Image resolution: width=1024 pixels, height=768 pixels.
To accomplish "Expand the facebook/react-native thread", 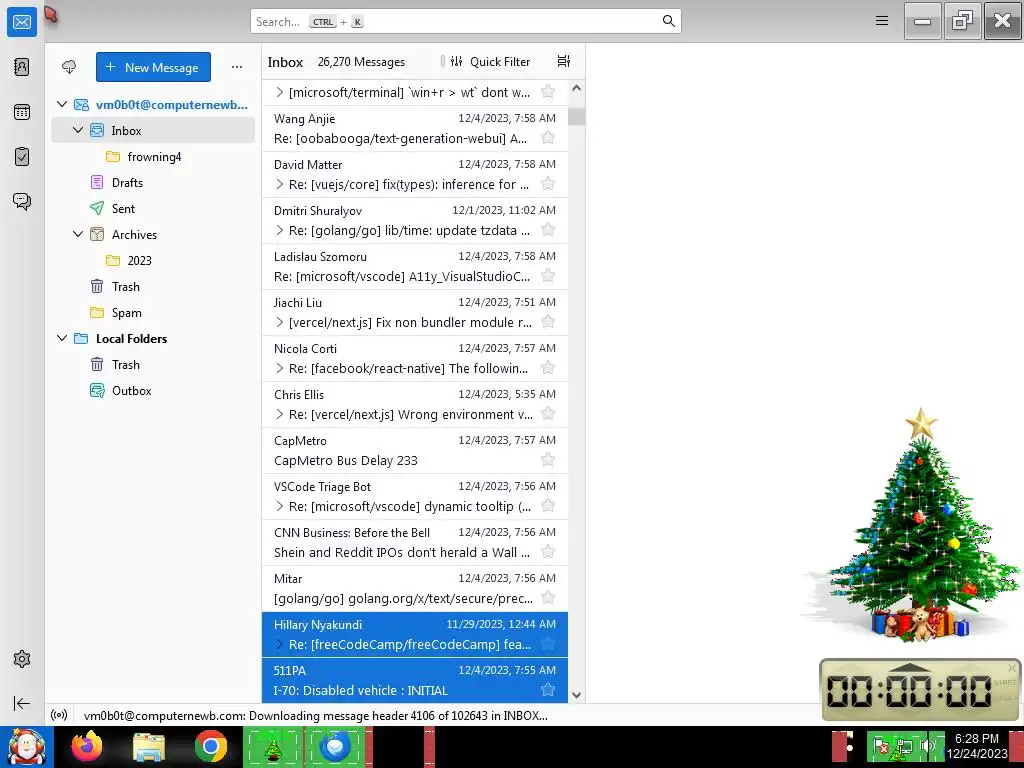I will 280,368.
